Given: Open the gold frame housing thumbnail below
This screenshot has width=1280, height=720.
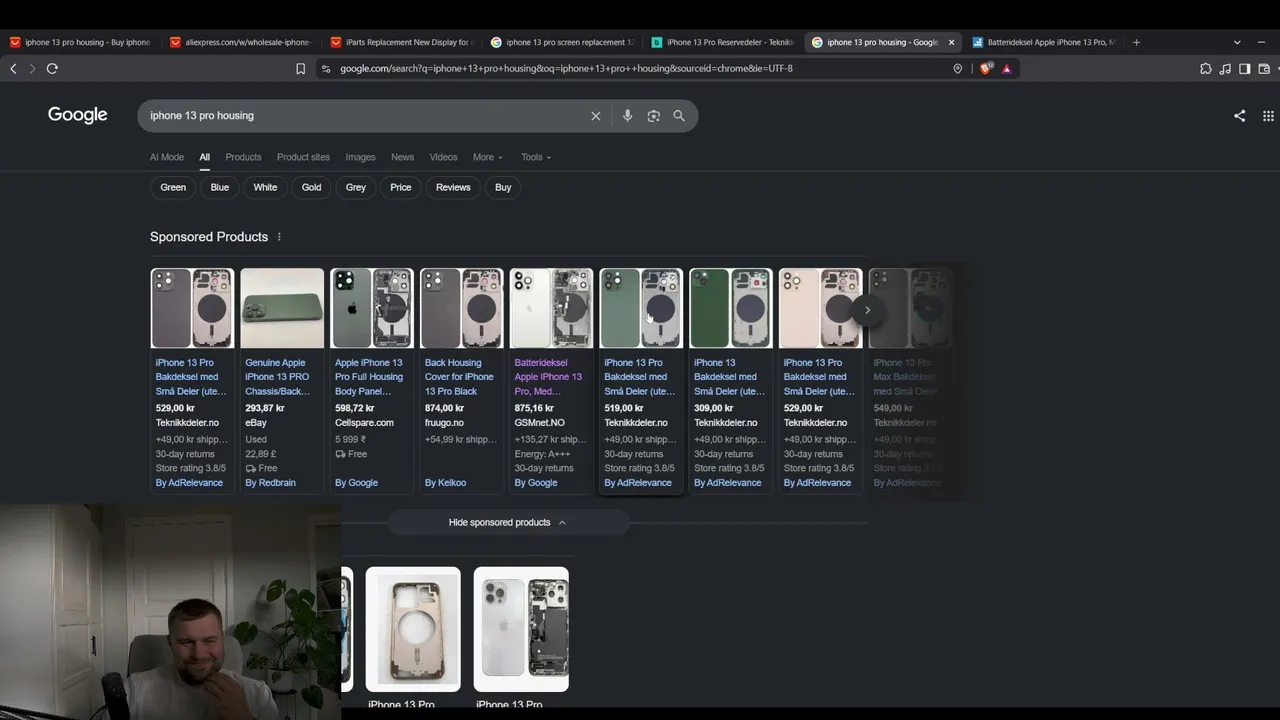Looking at the screenshot, I should click(413, 629).
